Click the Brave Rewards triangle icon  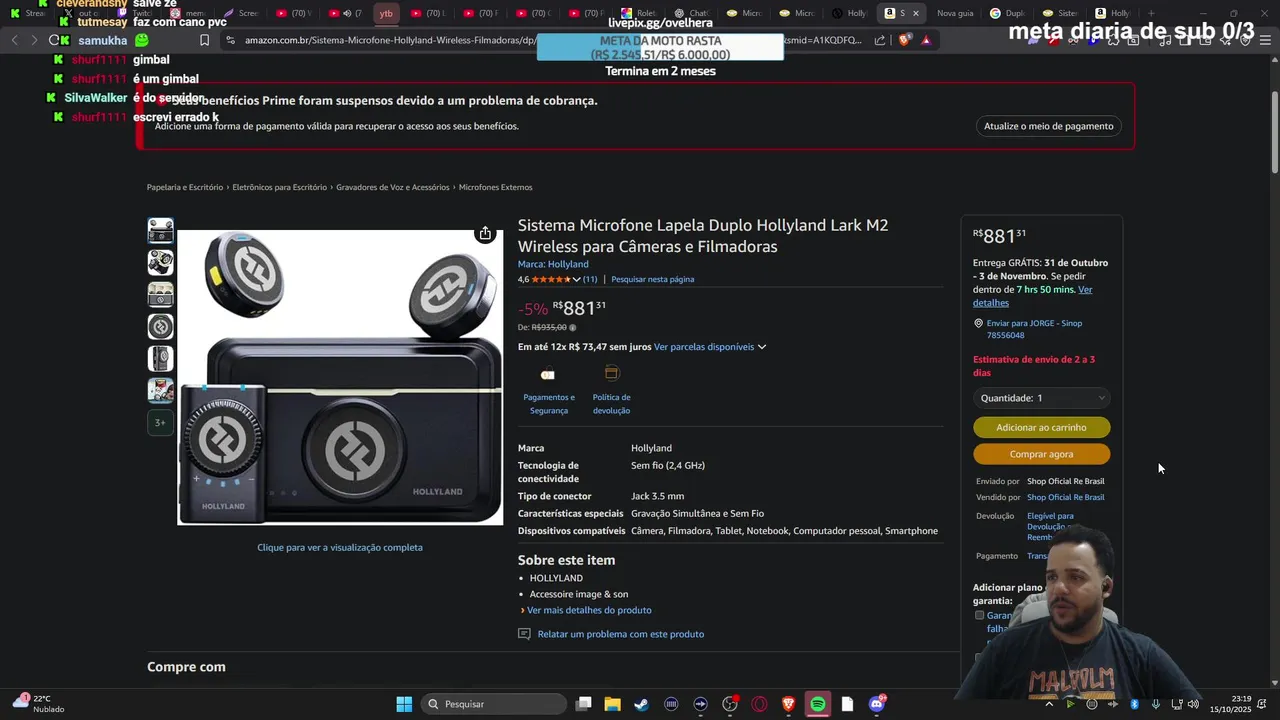[x=926, y=40]
